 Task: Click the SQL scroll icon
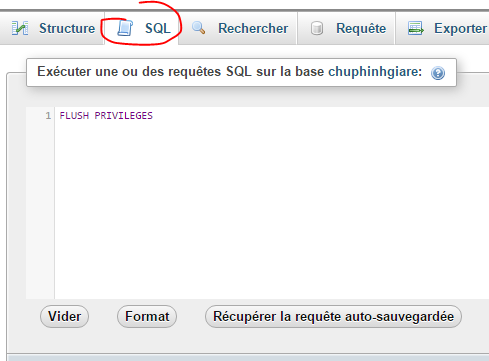pos(125,28)
